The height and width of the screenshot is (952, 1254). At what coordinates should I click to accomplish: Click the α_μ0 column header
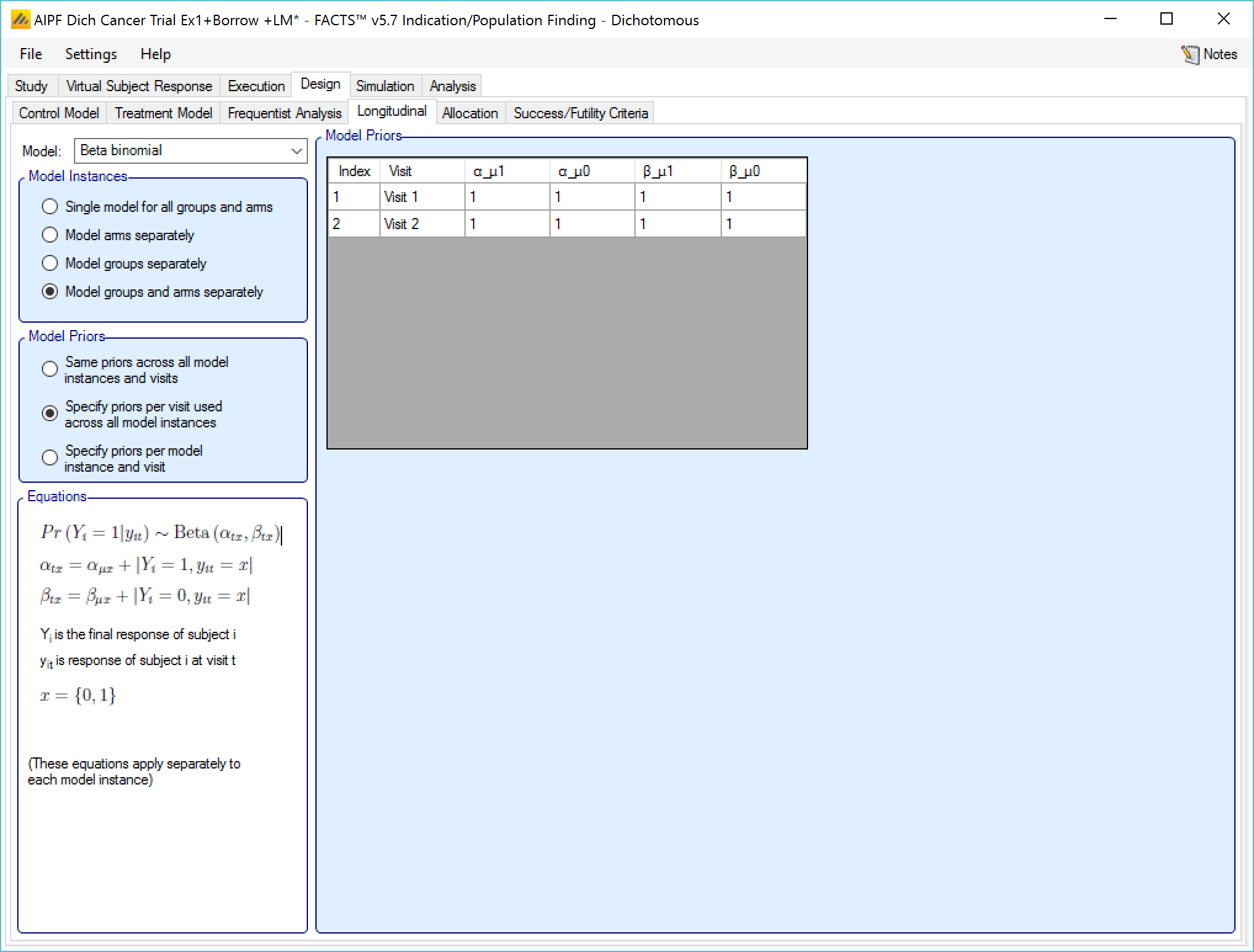pyautogui.click(x=591, y=171)
